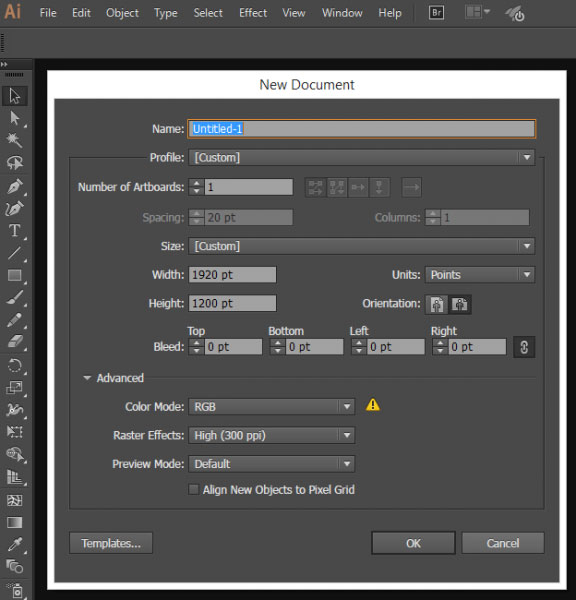
Task: Set landscape orientation
Action: click(460, 305)
